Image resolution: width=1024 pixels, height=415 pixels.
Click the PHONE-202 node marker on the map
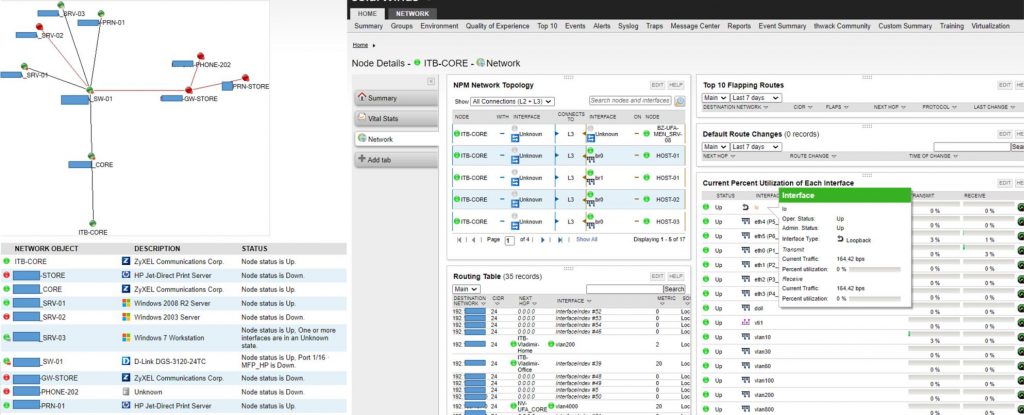click(x=200, y=56)
